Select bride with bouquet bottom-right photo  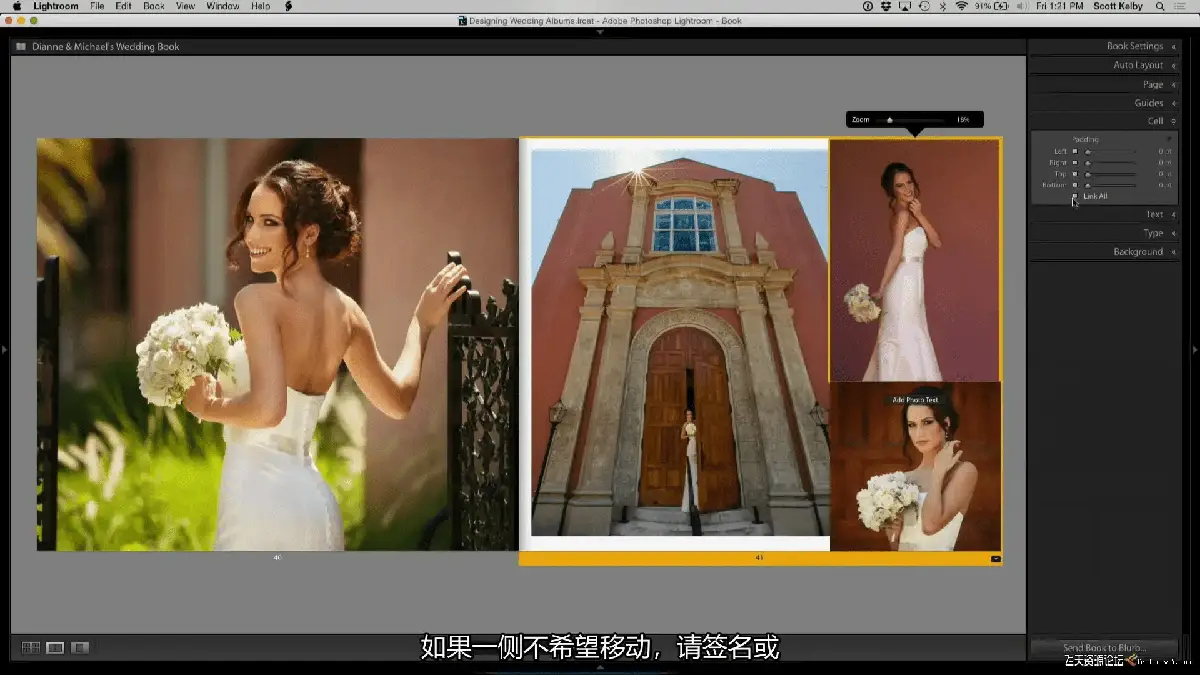(x=915, y=466)
